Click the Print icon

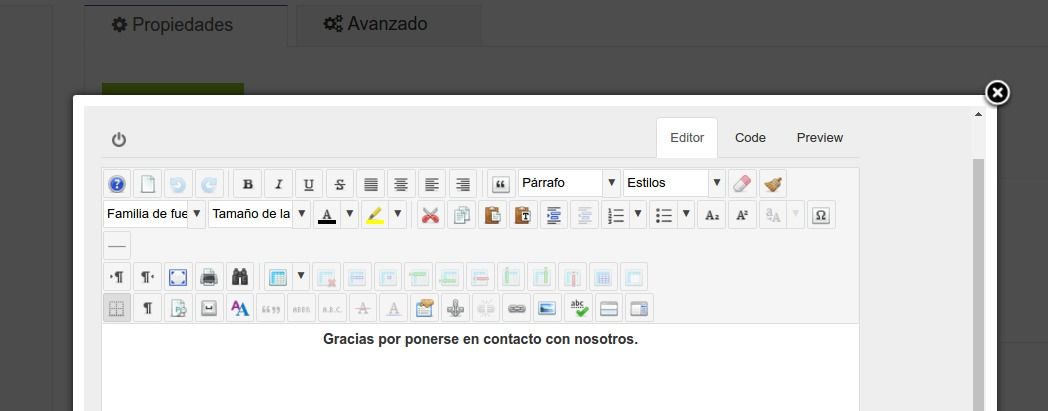tap(209, 276)
